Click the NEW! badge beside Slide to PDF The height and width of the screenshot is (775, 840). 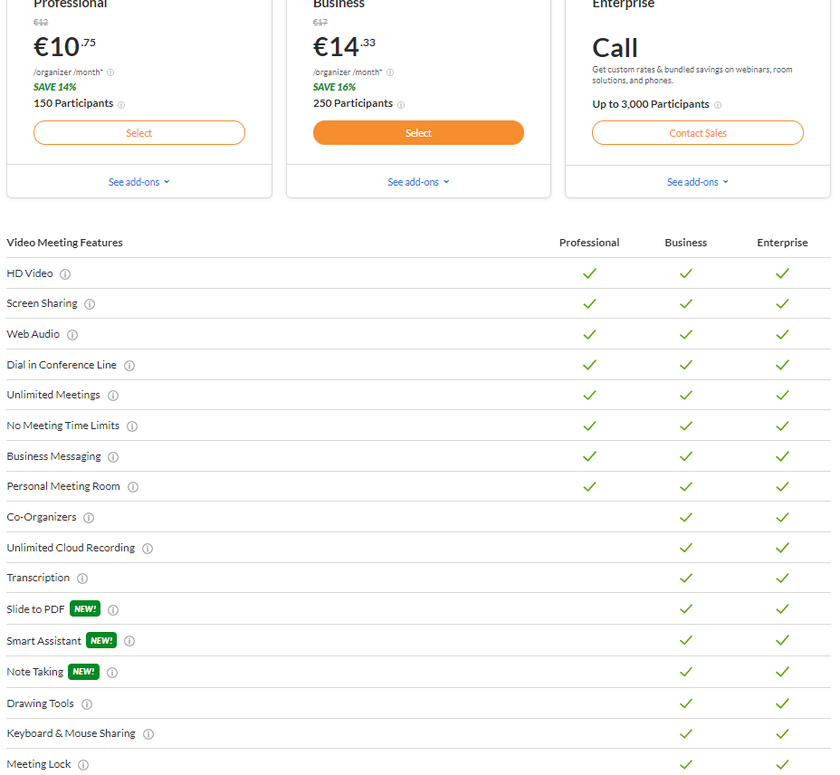[85, 609]
